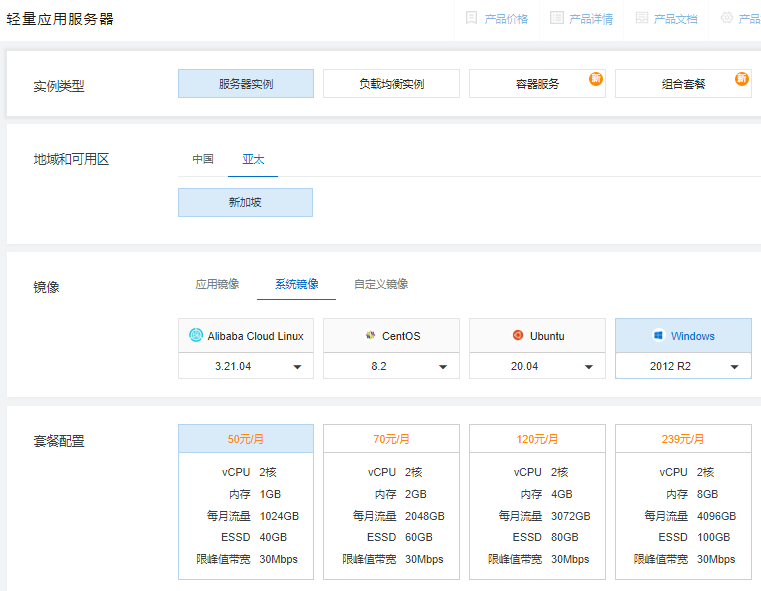Expand the Windows 2012 R2 version dropdown
Viewport: 761px width, 591px height.
pos(683,366)
